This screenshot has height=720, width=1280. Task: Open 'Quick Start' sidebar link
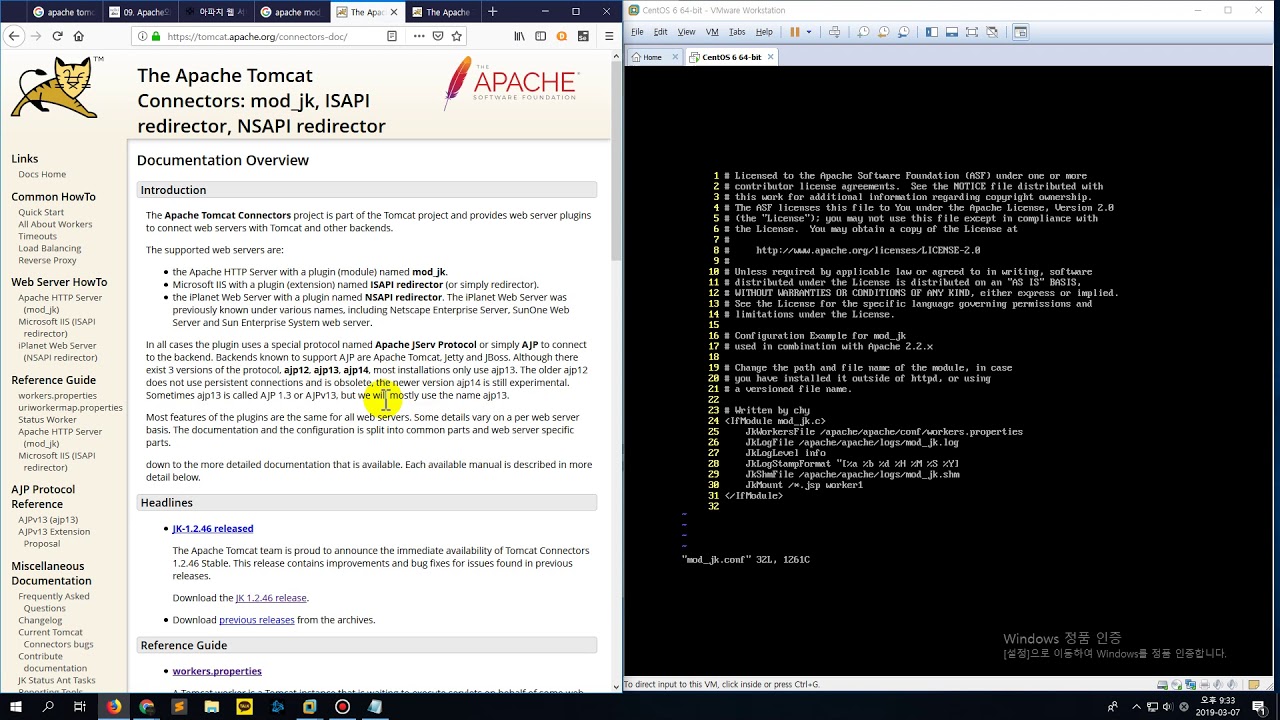[41, 212]
